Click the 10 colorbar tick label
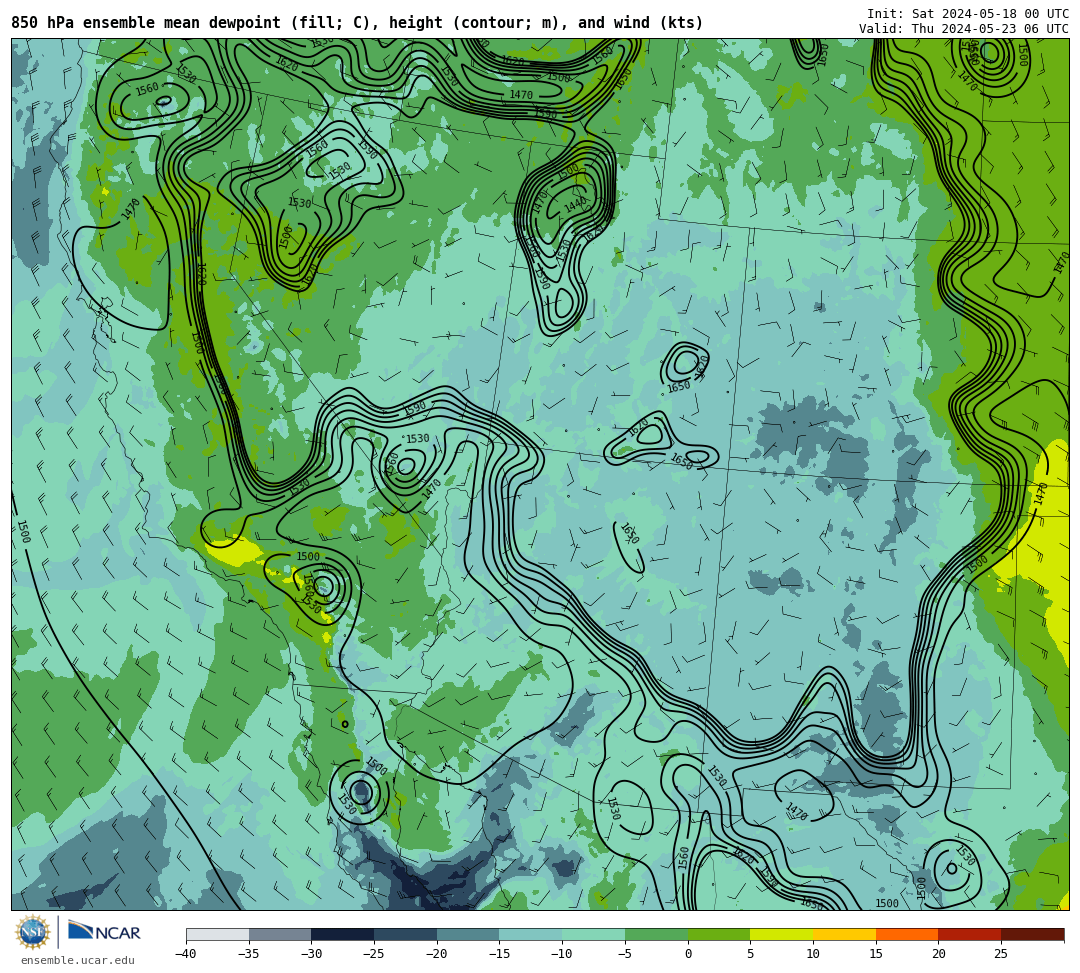Image resolution: width=1080 pixels, height=973 pixels. click(x=813, y=954)
